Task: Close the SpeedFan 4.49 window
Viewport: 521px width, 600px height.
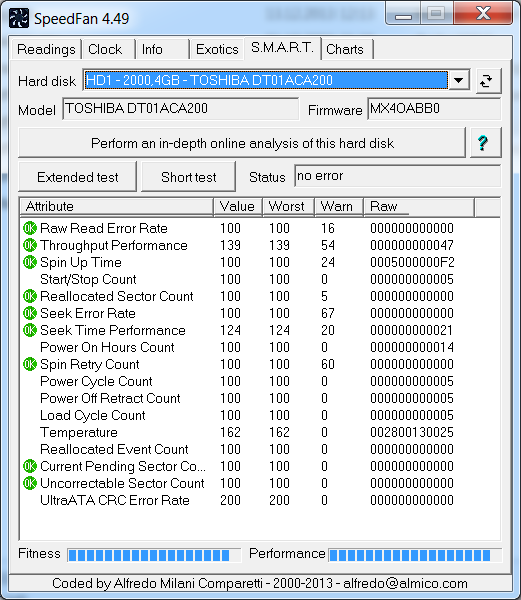Action: click(483, 14)
